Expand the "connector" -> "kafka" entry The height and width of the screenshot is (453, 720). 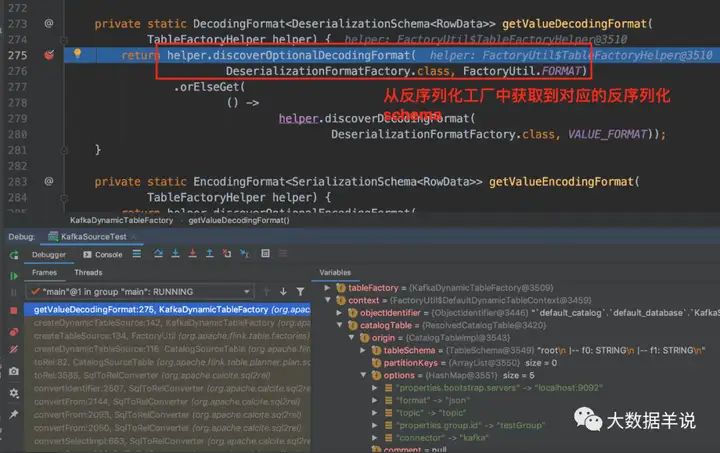375,438
